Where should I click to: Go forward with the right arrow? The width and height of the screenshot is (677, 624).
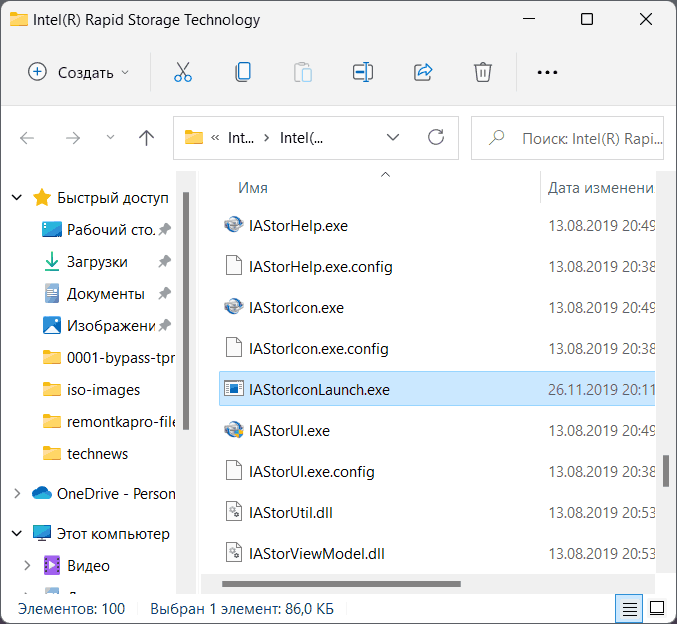(73, 138)
